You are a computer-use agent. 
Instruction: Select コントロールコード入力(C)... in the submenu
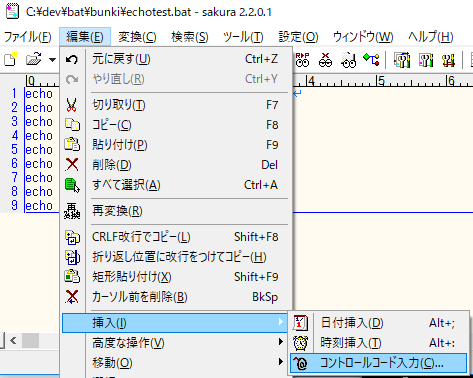coord(378,363)
